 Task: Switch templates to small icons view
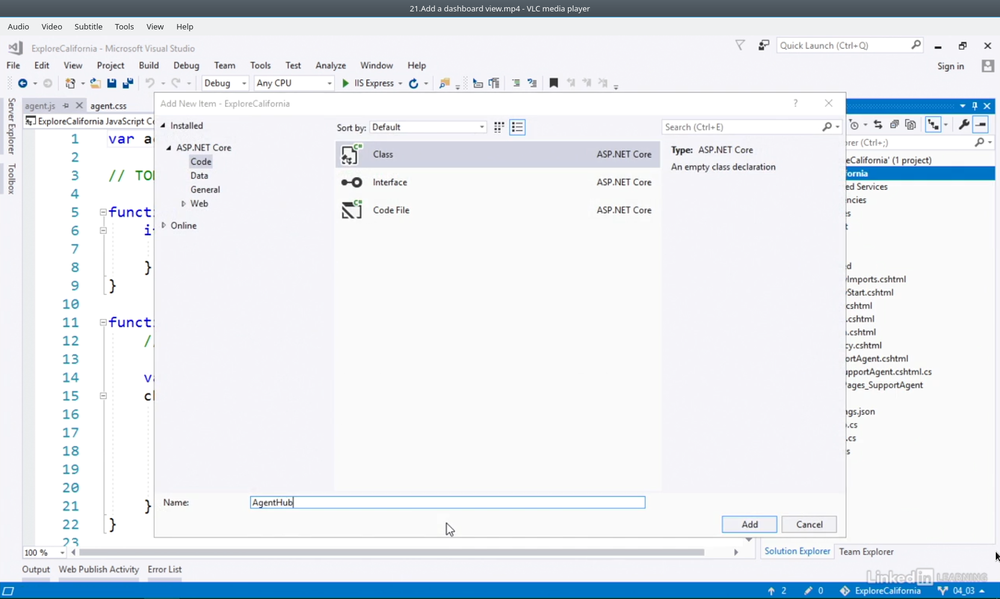(x=499, y=127)
